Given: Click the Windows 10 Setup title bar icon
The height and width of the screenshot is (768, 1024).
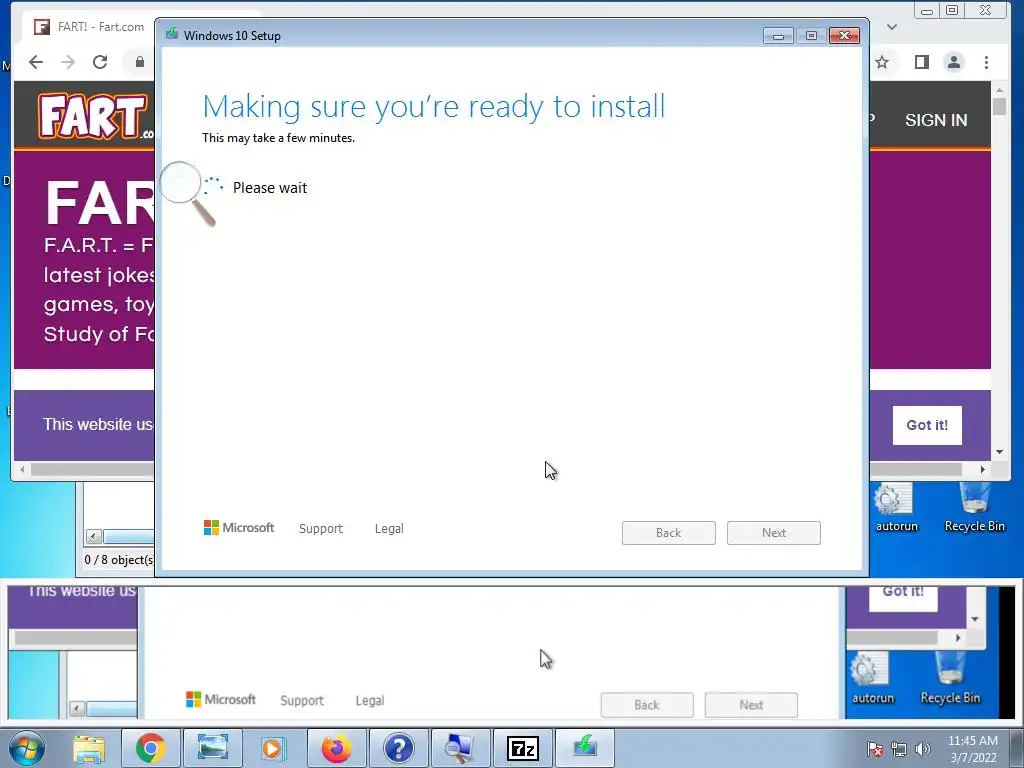Looking at the screenshot, I should click(172, 35).
